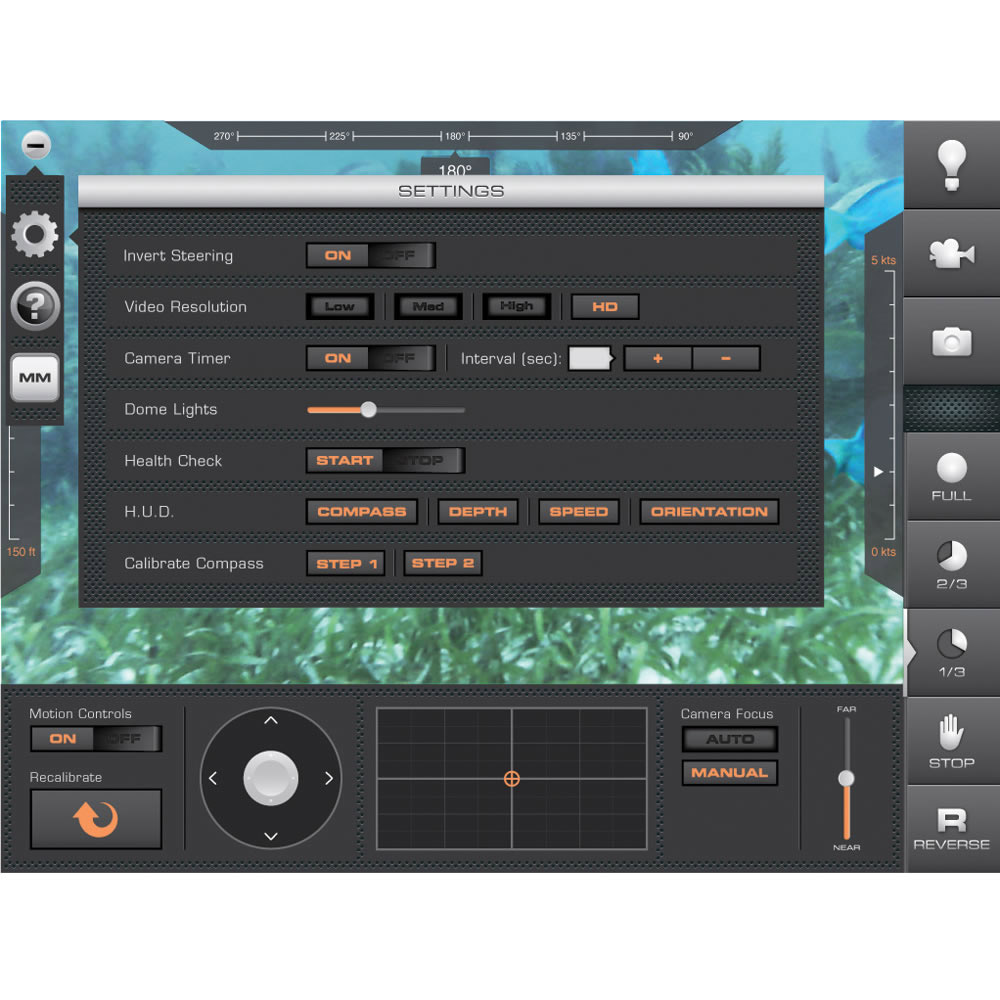Collapse side panel with minus button

point(35,146)
